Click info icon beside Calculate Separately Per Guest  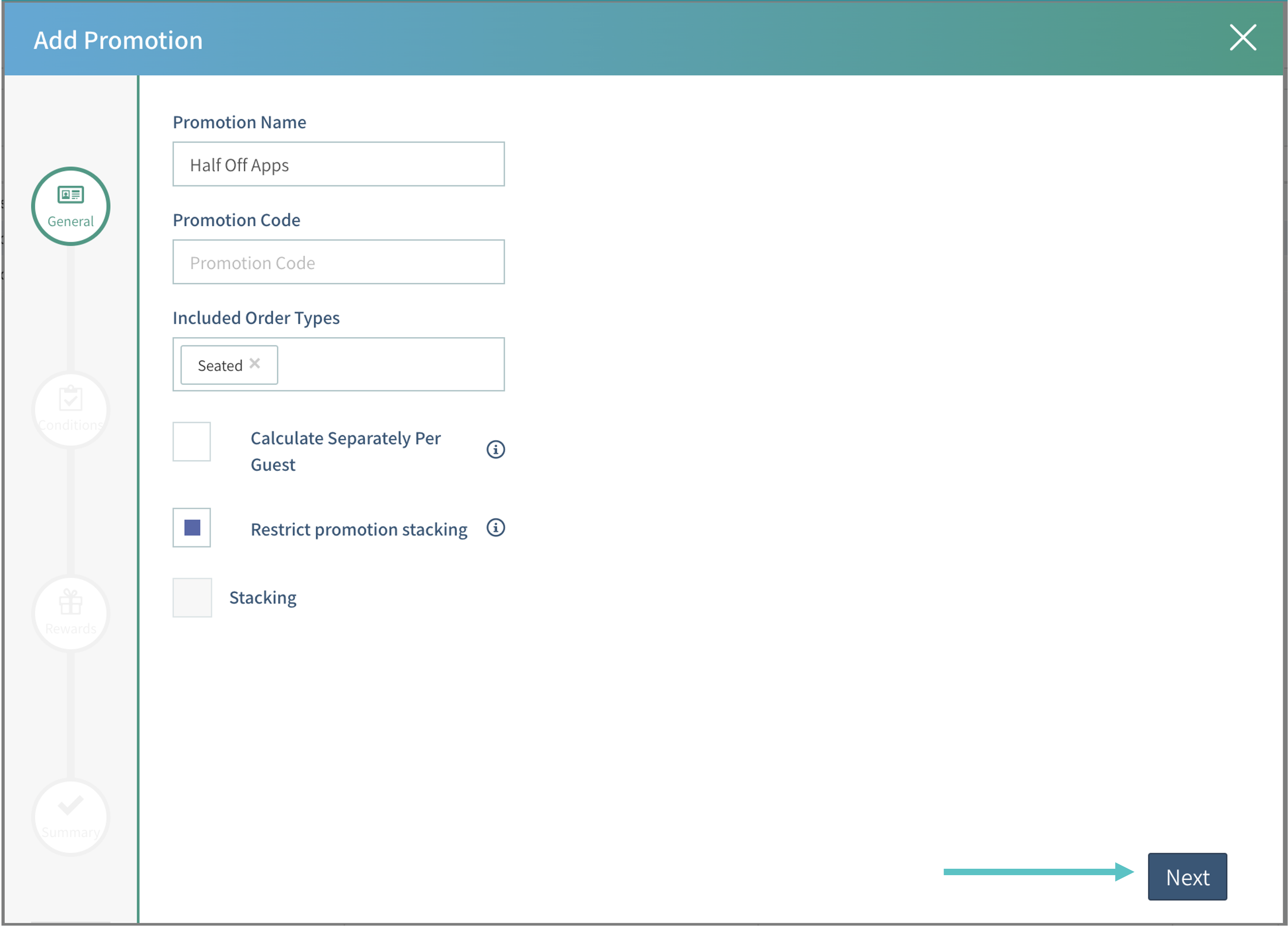pos(495,450)
